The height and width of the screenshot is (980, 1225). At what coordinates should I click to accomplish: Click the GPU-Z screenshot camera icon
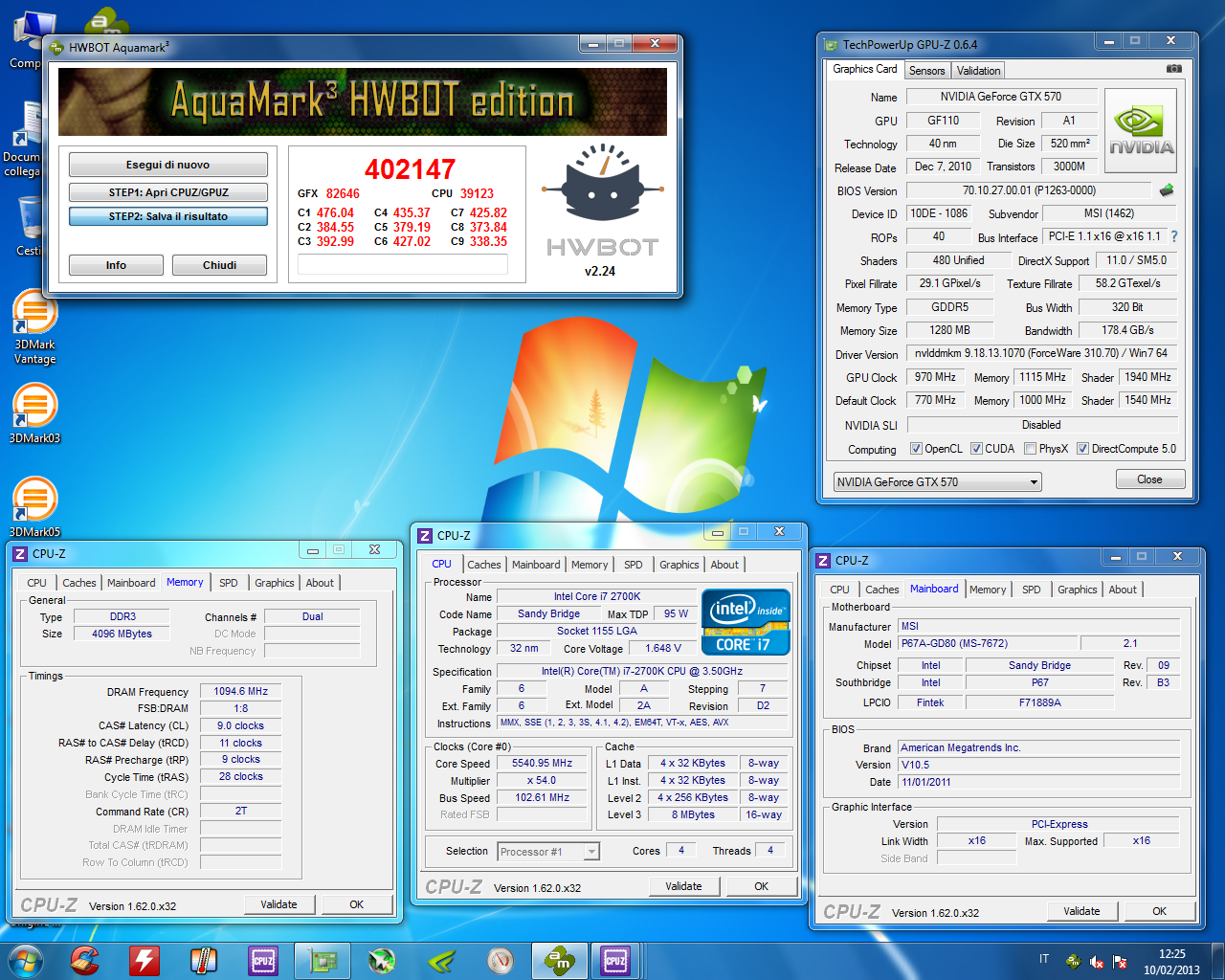point(1174,69)
